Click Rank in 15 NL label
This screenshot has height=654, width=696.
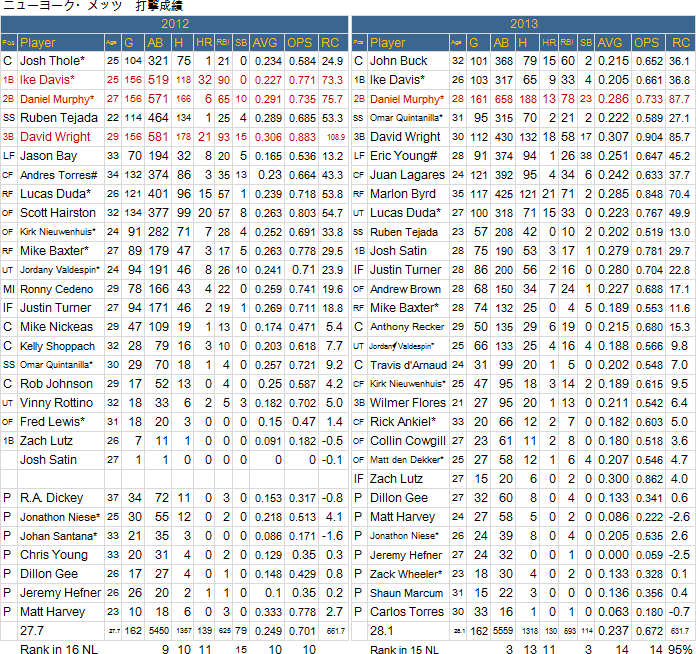click(x=404, y=649)
